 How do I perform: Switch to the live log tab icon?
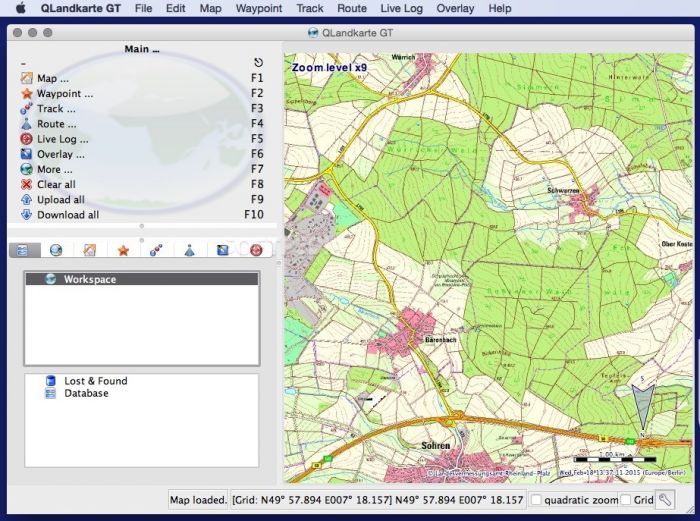tap(256, 250)
